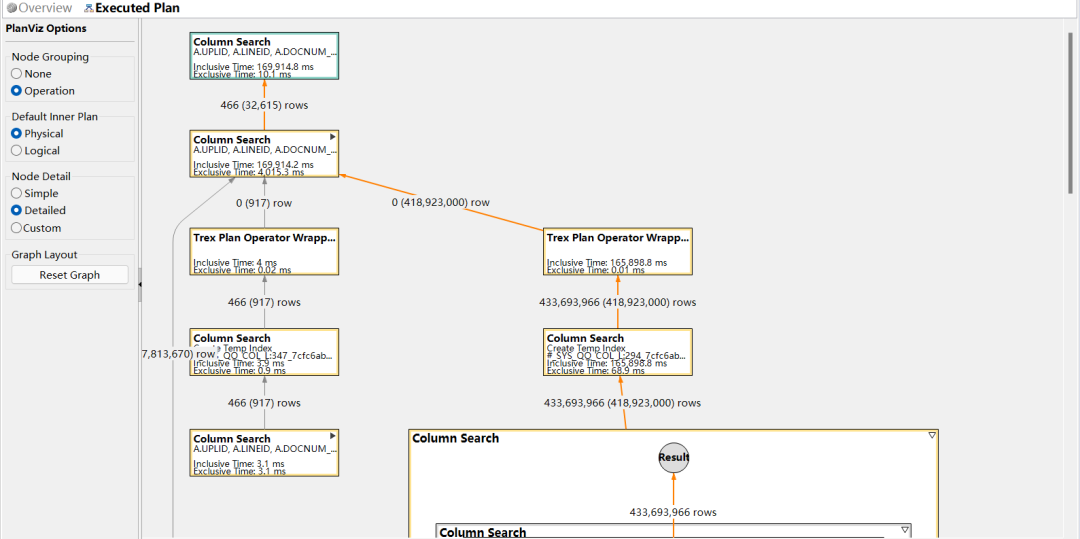Select Trex Plan Operator node with 165,898.8 ms inclusive
1080x539 pixels.
(x=618, y=251)
